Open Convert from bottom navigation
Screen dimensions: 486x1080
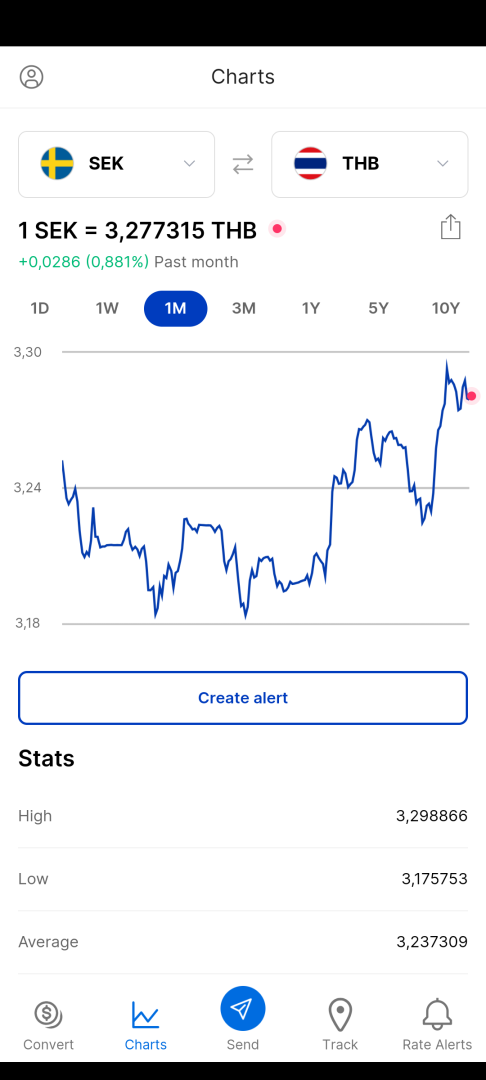click(x=48, y=1026)
